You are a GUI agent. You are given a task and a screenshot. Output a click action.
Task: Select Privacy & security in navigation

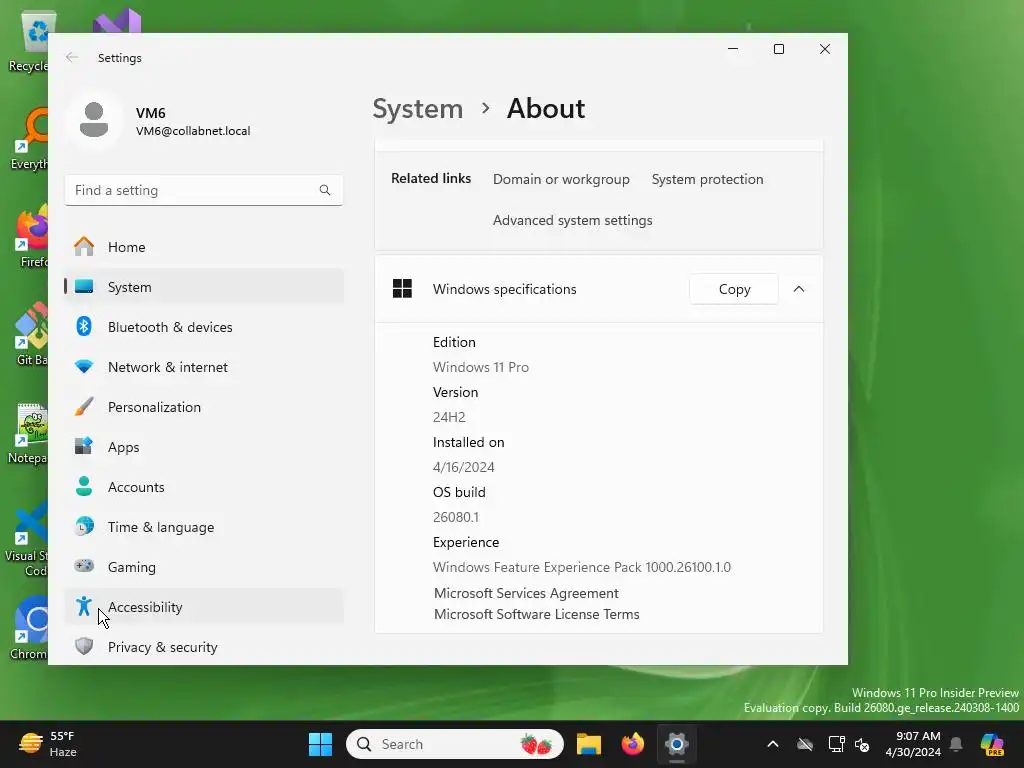(x=204, y=647)
